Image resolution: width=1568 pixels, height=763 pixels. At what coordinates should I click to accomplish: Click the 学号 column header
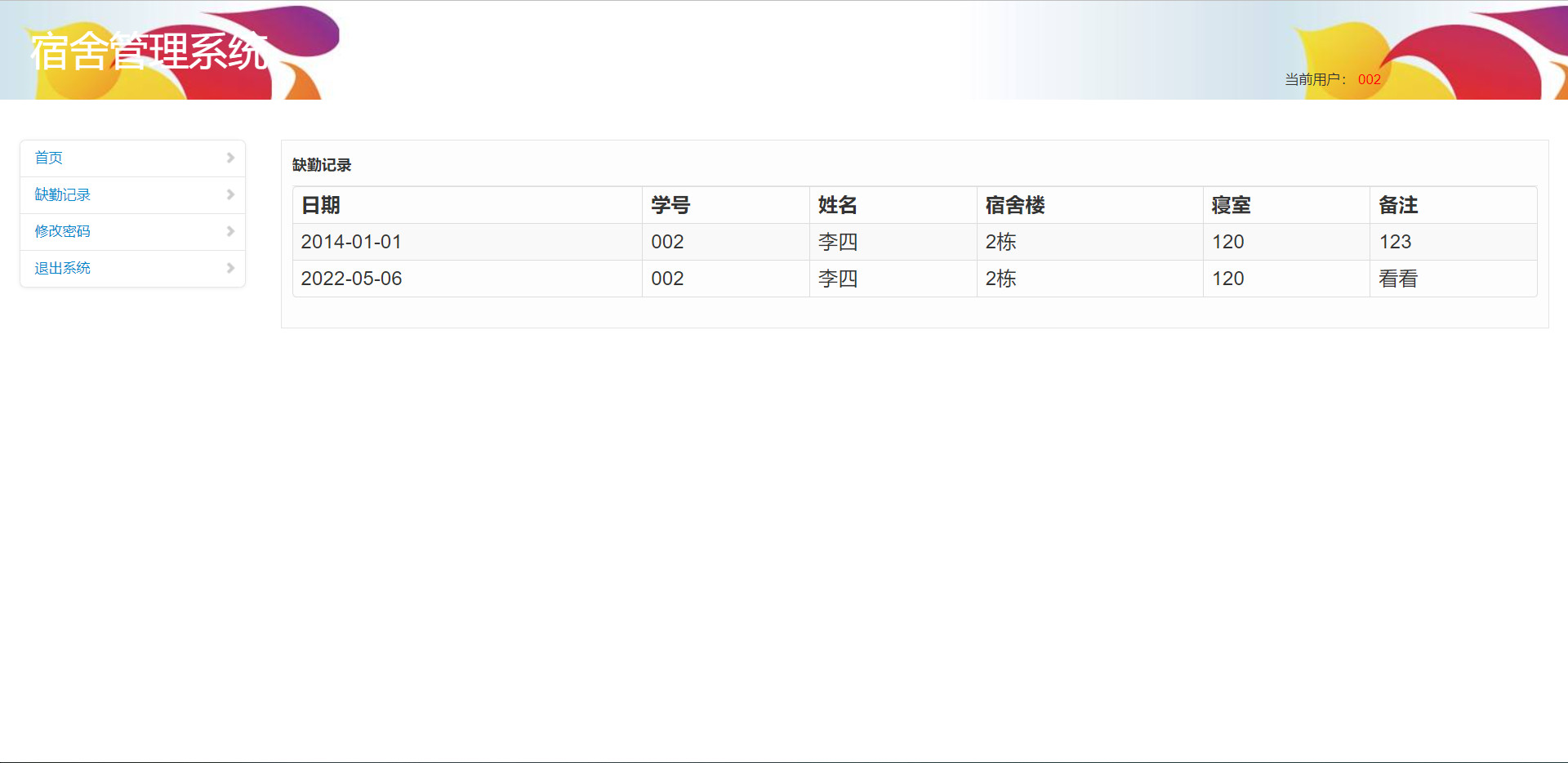(670, 205)
